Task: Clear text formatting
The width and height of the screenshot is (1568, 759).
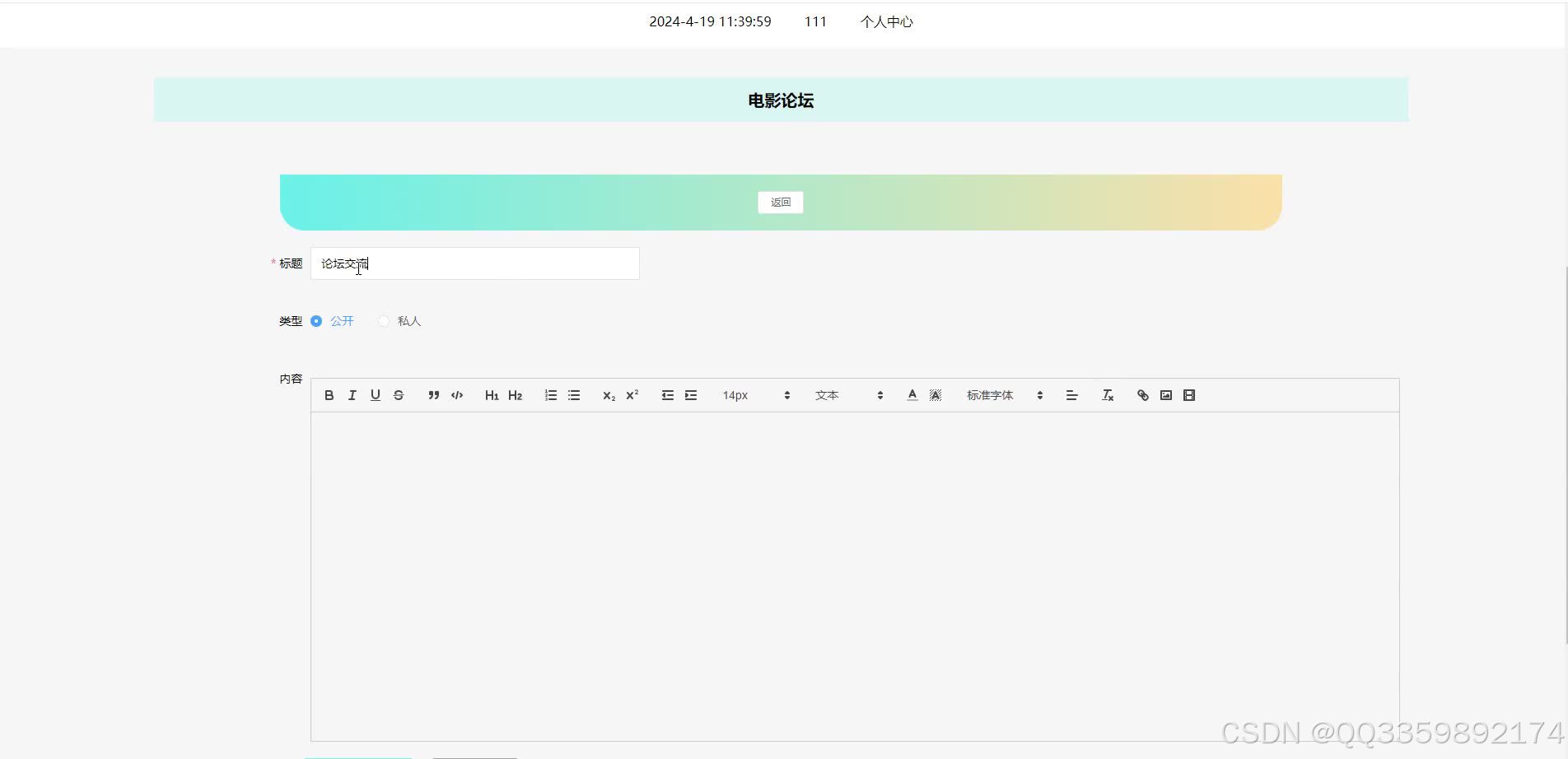Action: (x=1108, y=395)
